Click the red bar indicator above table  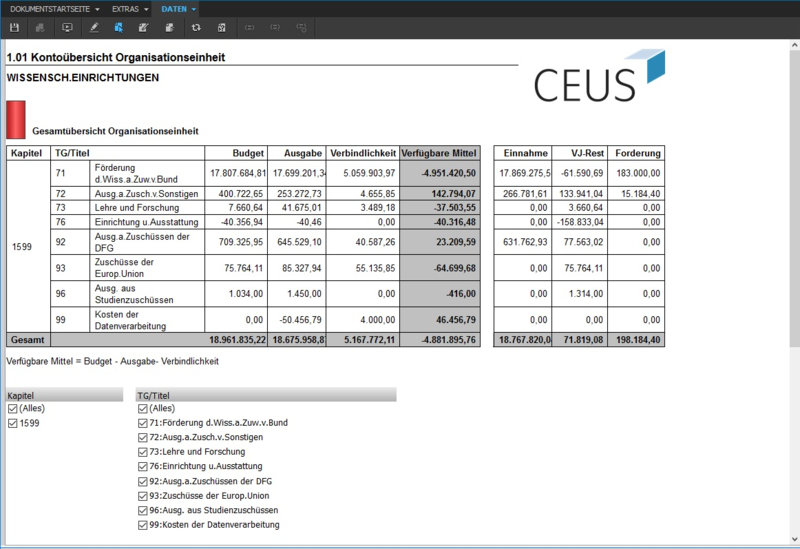coord(15,119)
